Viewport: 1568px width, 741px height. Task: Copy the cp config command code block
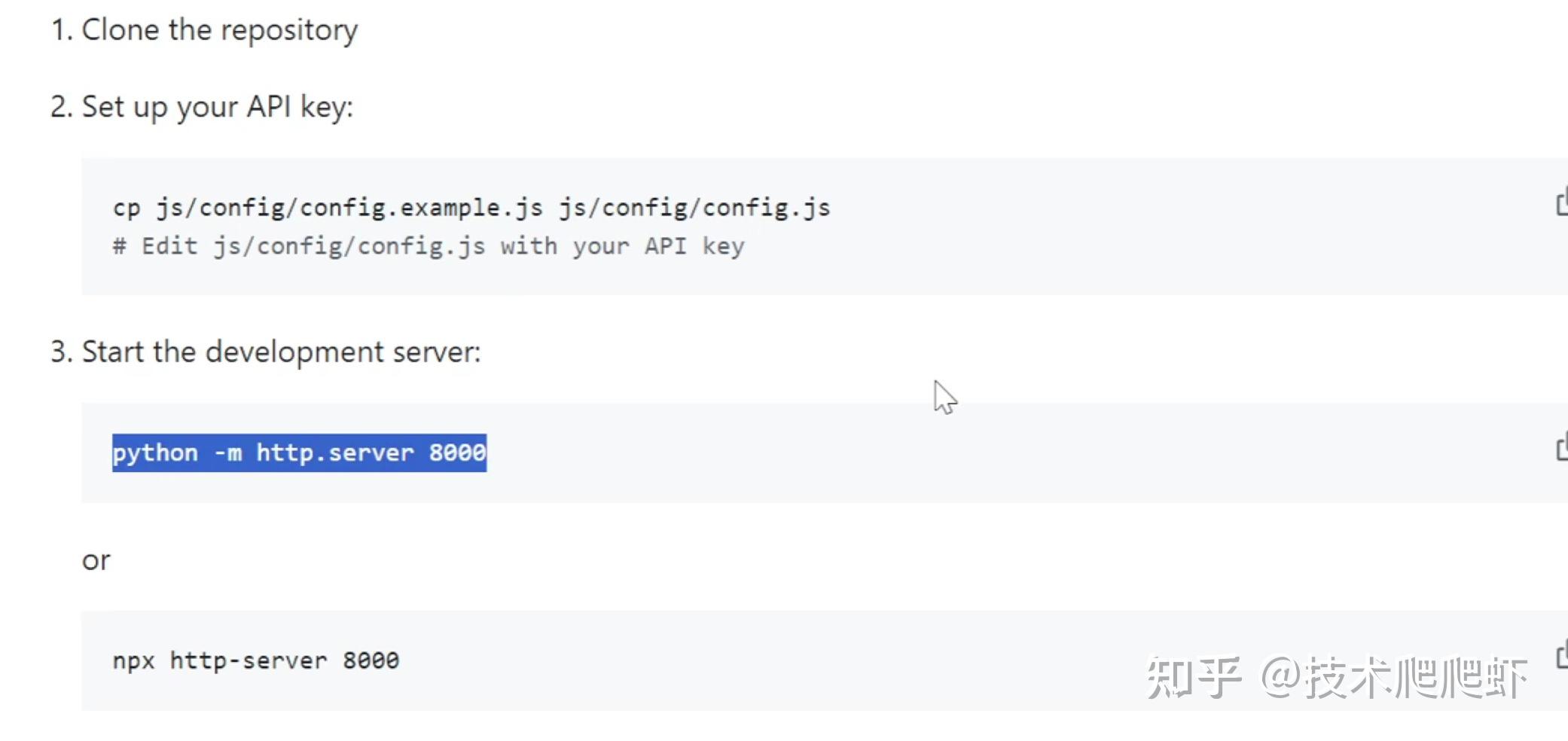[x=1561, y=203]
